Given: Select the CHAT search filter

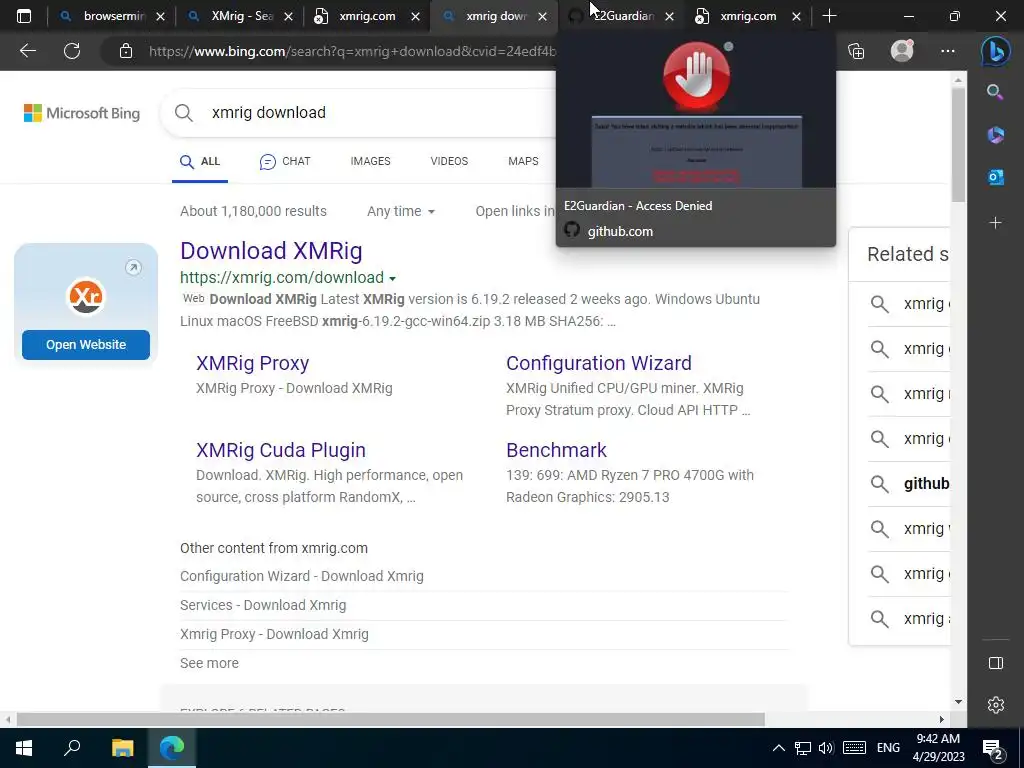Looking at the screenshot, I should coord(285,161).
